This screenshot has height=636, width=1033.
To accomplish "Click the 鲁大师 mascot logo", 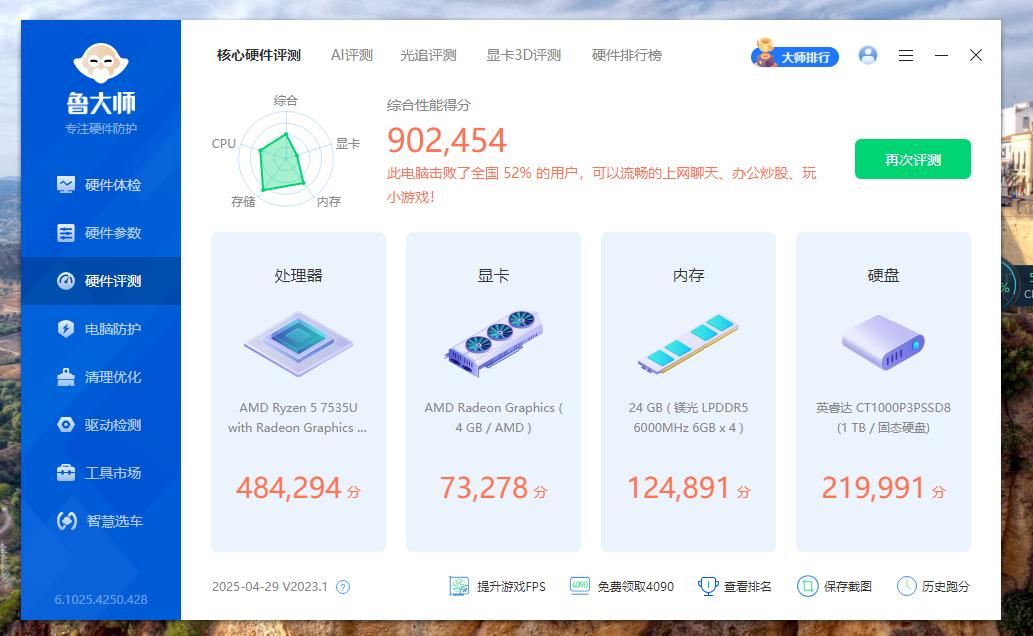I will coord(101,63).
